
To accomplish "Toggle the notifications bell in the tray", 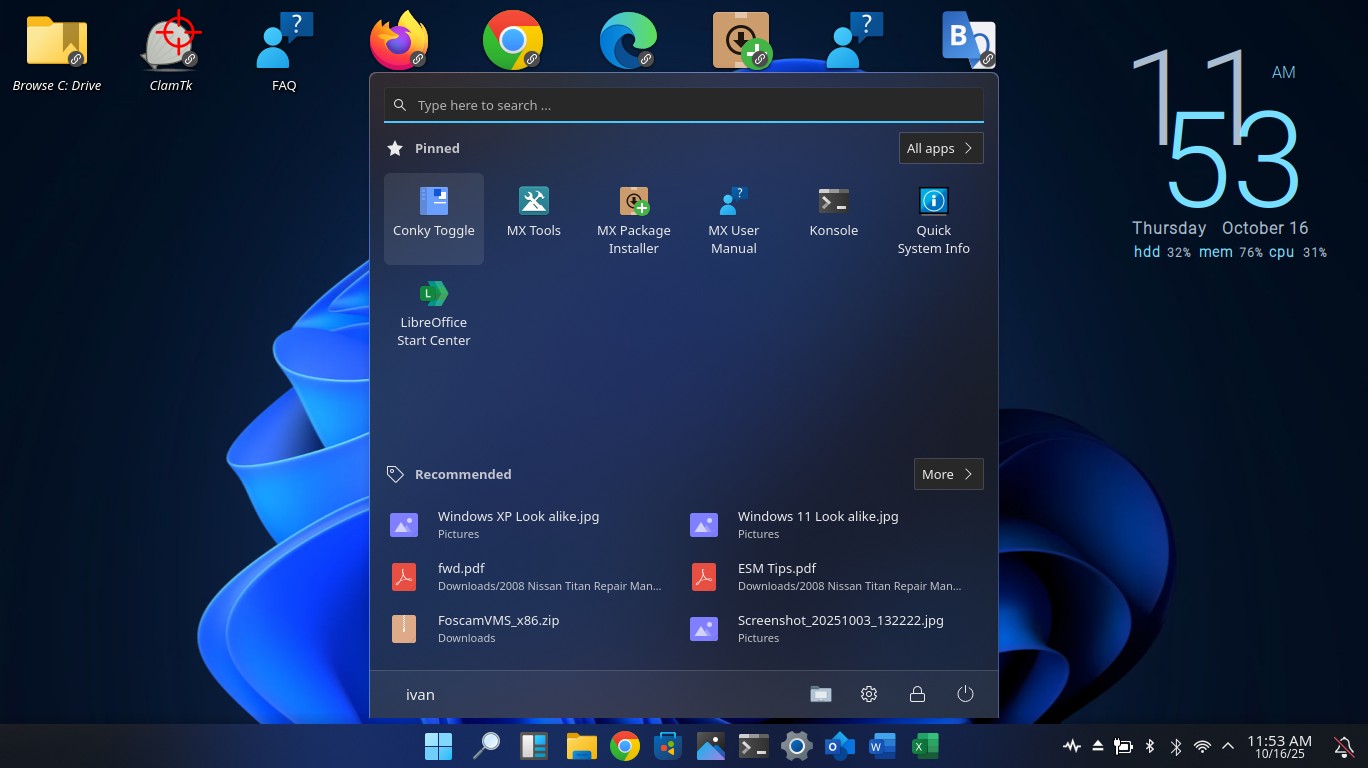I will point(1344,746).
